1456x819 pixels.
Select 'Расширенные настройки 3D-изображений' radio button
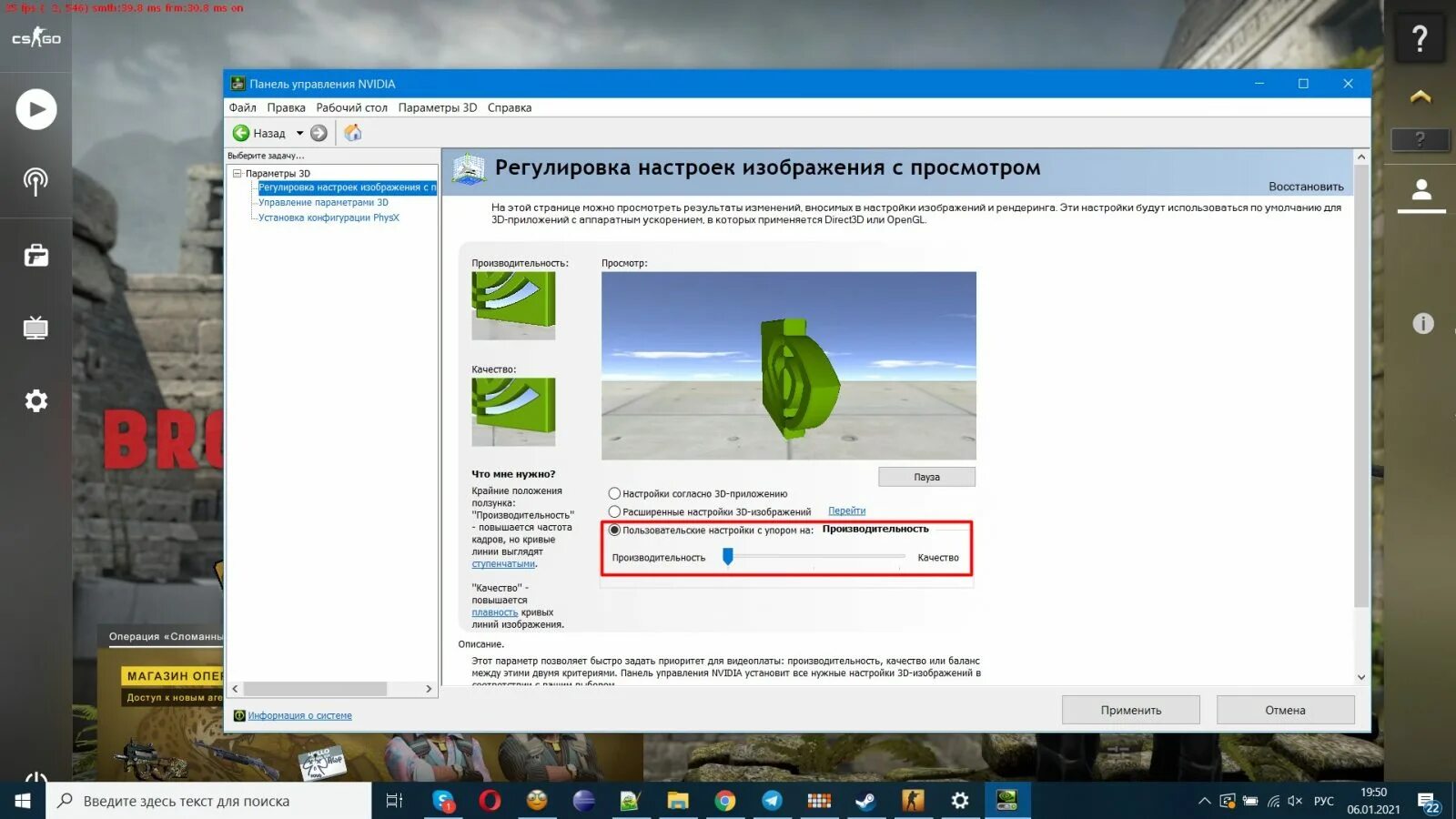(614, 511)
